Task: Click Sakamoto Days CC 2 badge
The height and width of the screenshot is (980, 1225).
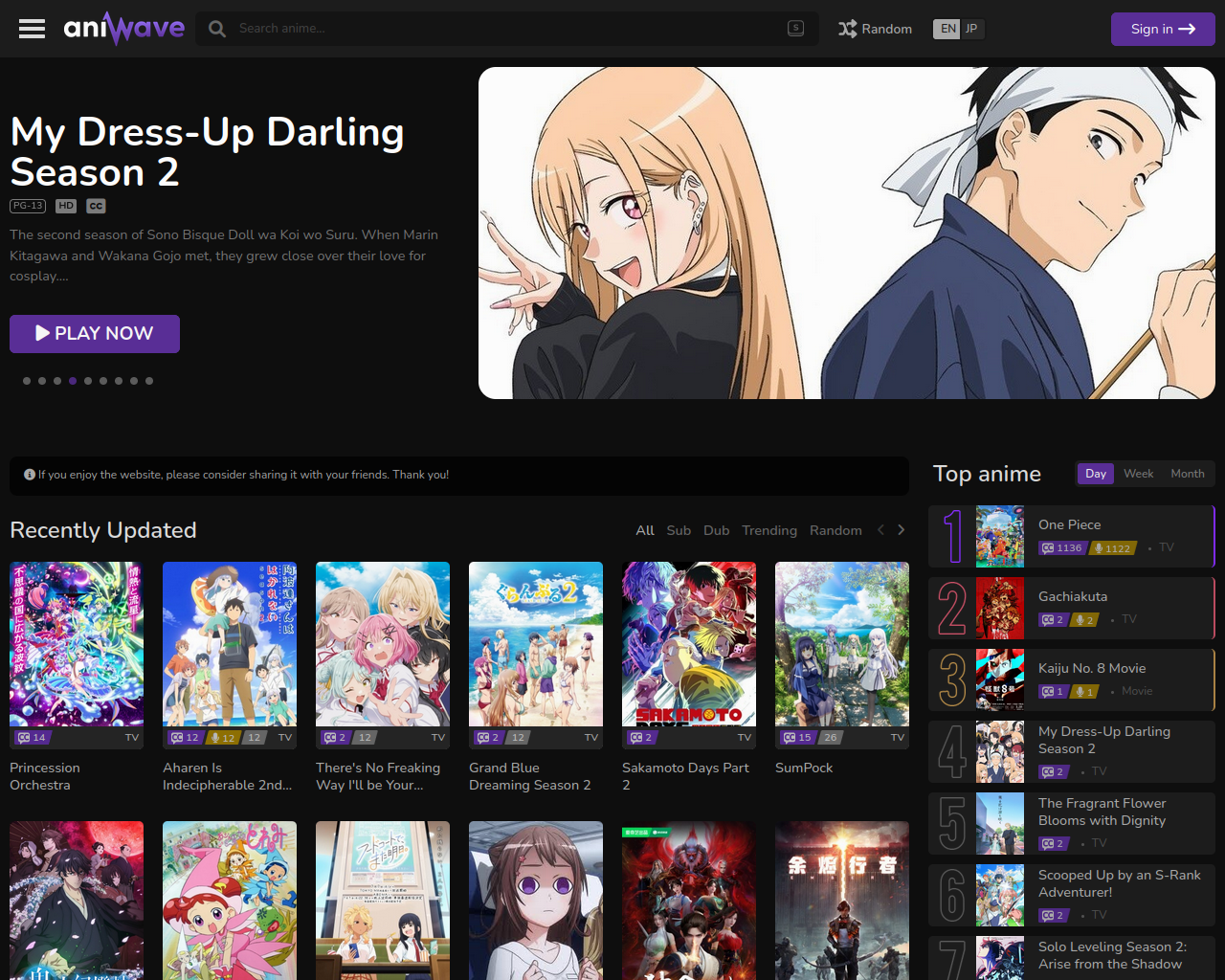Action: [x=641, y=738]
